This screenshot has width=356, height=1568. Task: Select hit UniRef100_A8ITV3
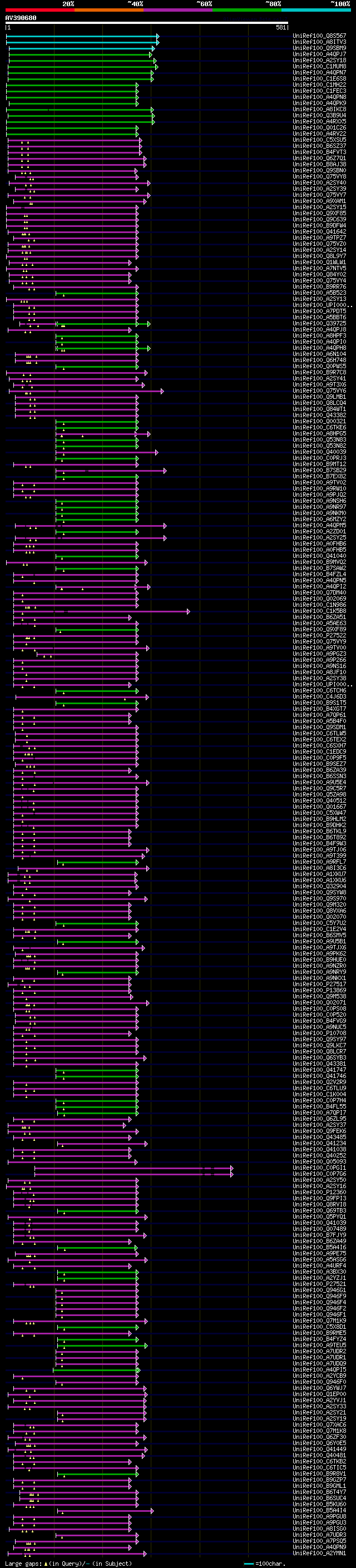[319, 42]
